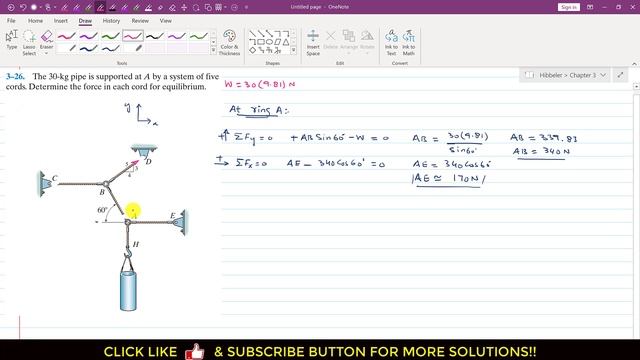Viewport: 640px width, 360px height.
Task: Open touch mode dropdown arrow in title bar
Action: [54, 7]
